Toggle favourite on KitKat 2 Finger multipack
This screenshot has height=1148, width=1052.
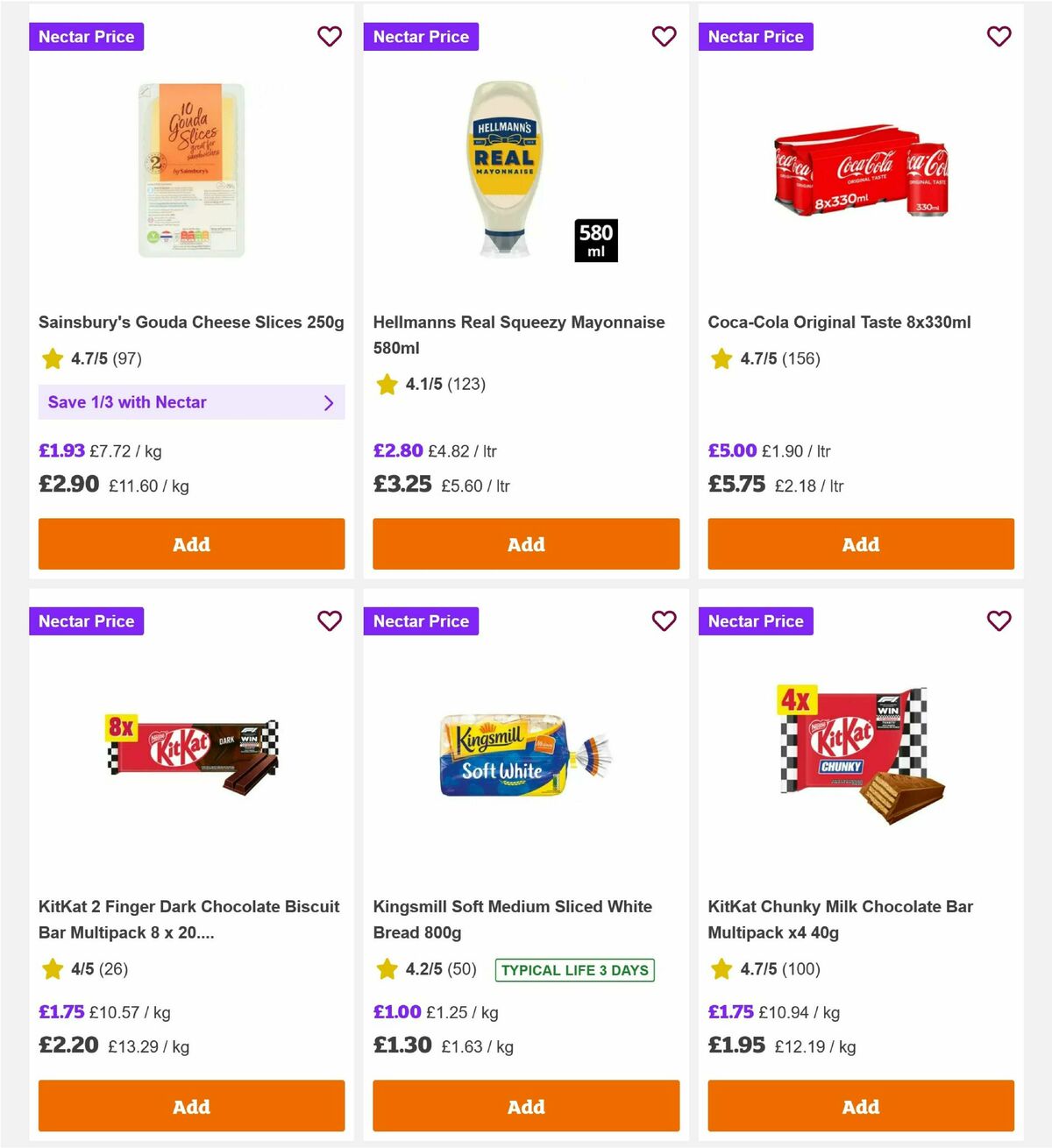tap(330, 621)
